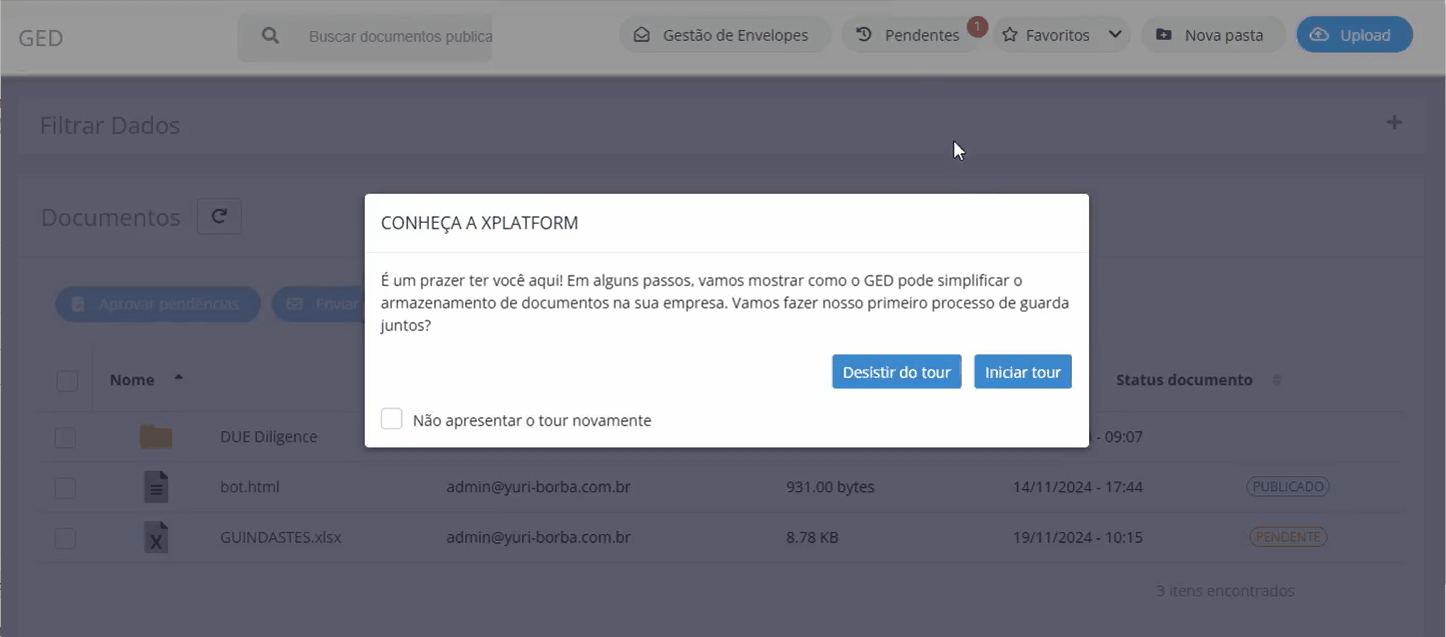The height and width of the screenshot is (637, 1446).
Task: Click the search magnifier icon
Action: point(270,35)
